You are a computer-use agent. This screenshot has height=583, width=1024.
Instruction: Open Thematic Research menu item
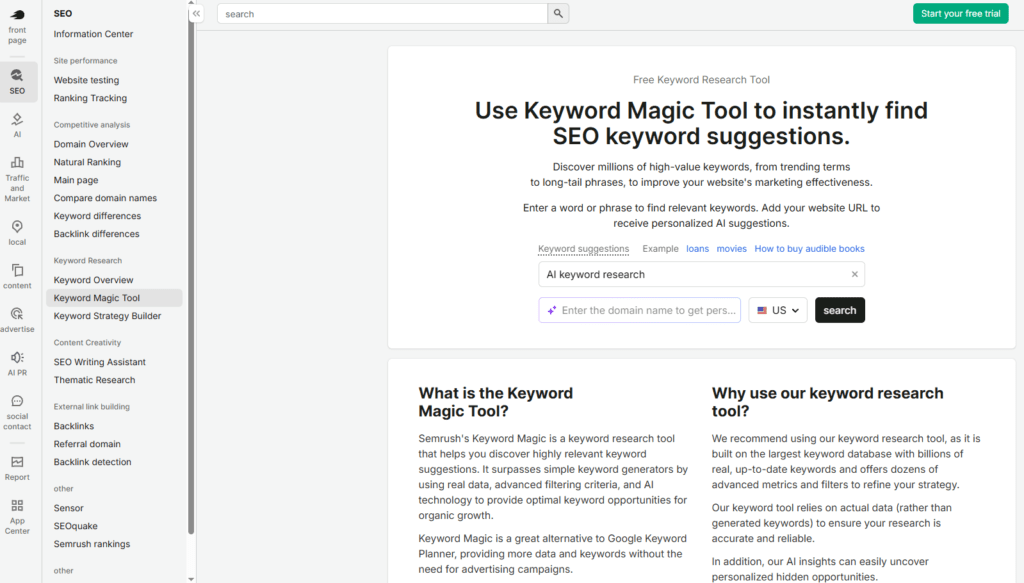point(94,380)
